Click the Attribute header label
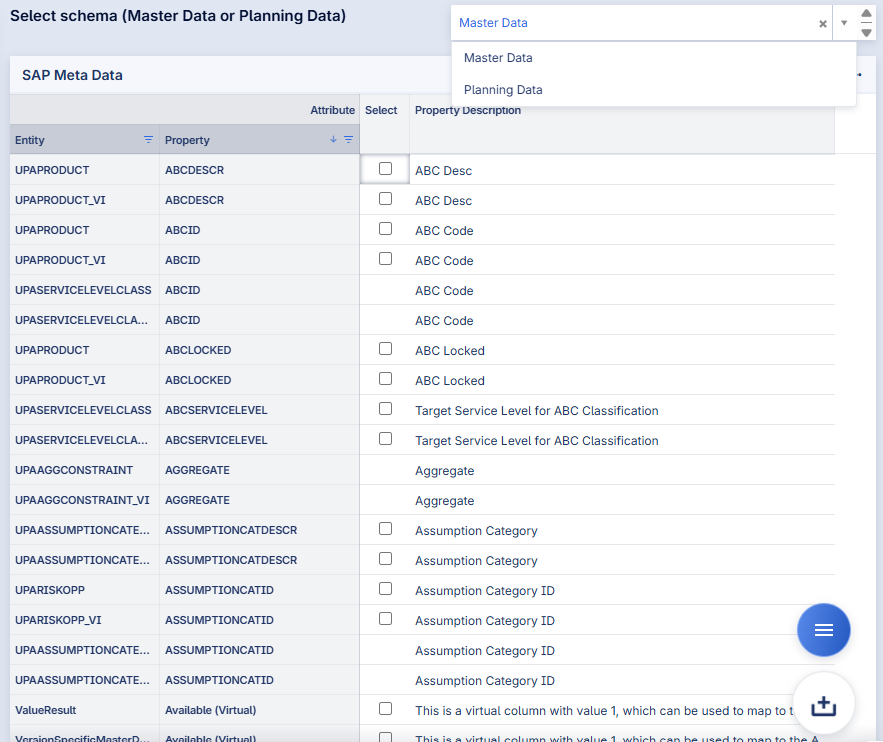The width and height of the screenshot is (883, 742). [x=332, y=110]
